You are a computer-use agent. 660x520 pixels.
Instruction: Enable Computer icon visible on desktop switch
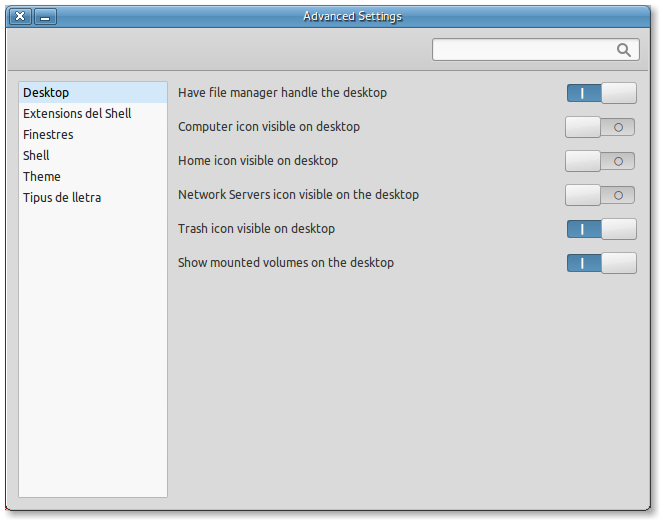[x=600, y=127]
